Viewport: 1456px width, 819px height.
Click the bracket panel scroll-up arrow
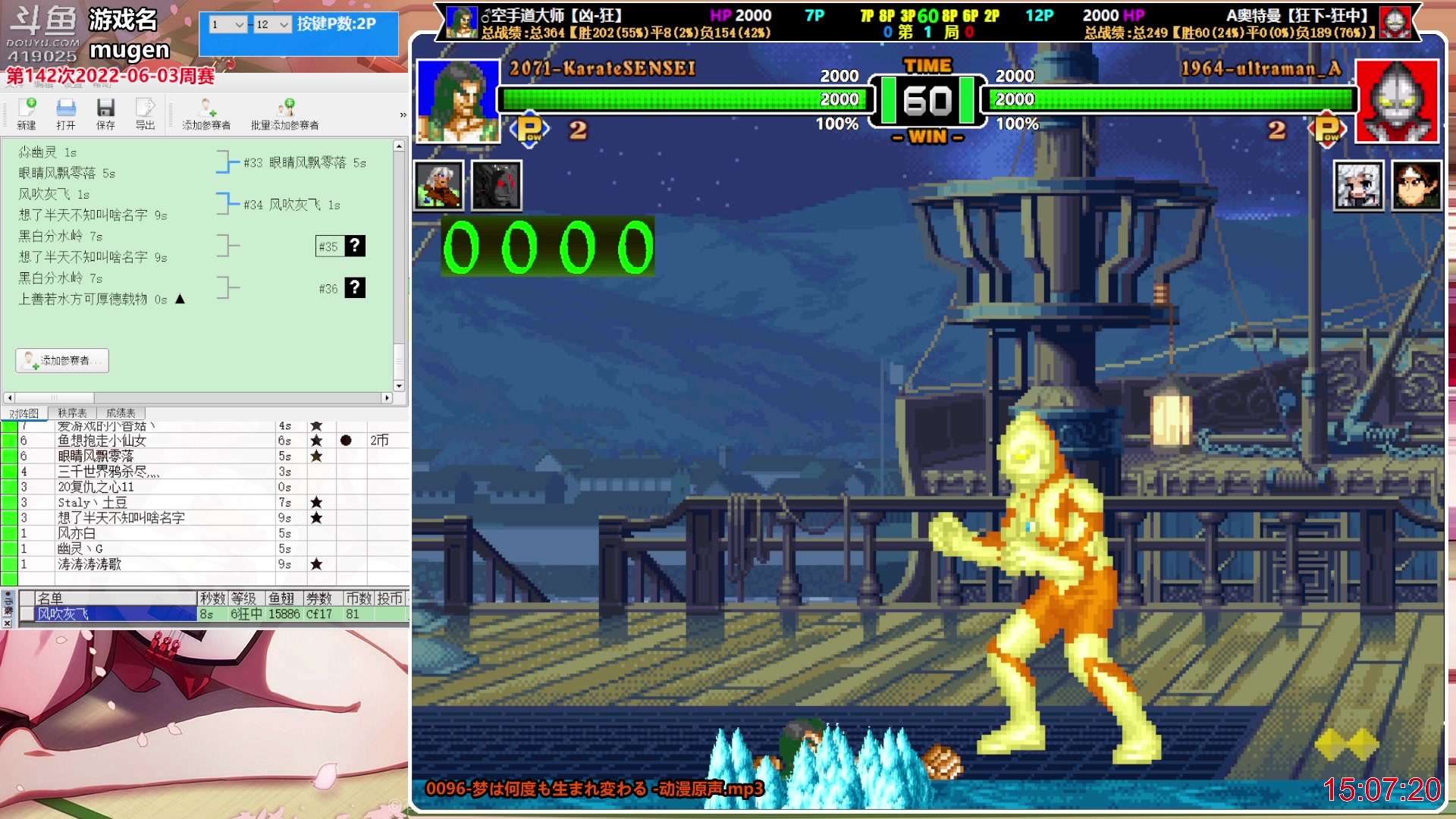[399, 146]
